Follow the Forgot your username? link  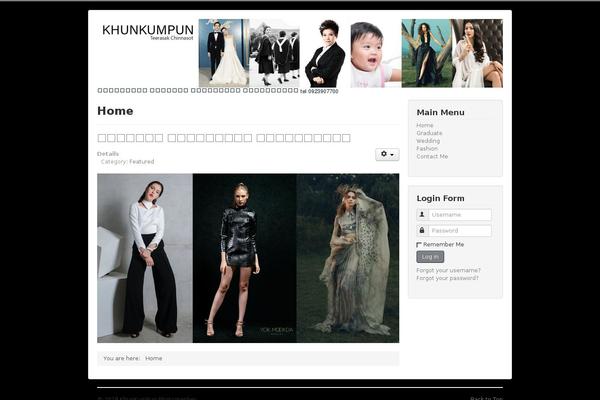448,270
